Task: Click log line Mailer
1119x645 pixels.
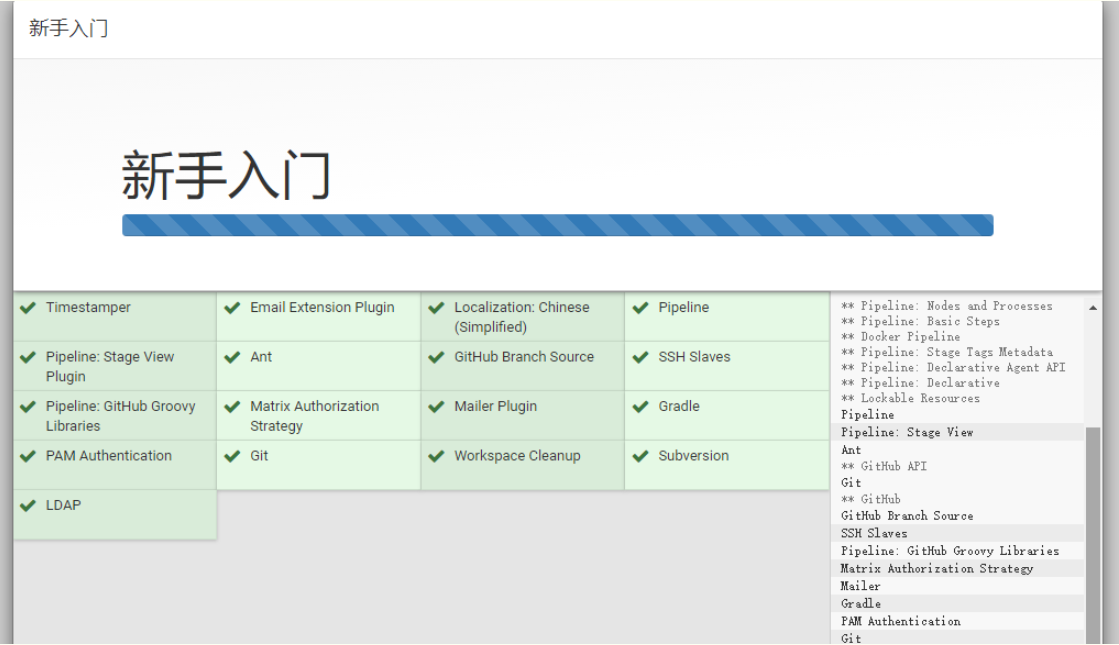Action: click(861, 586)
